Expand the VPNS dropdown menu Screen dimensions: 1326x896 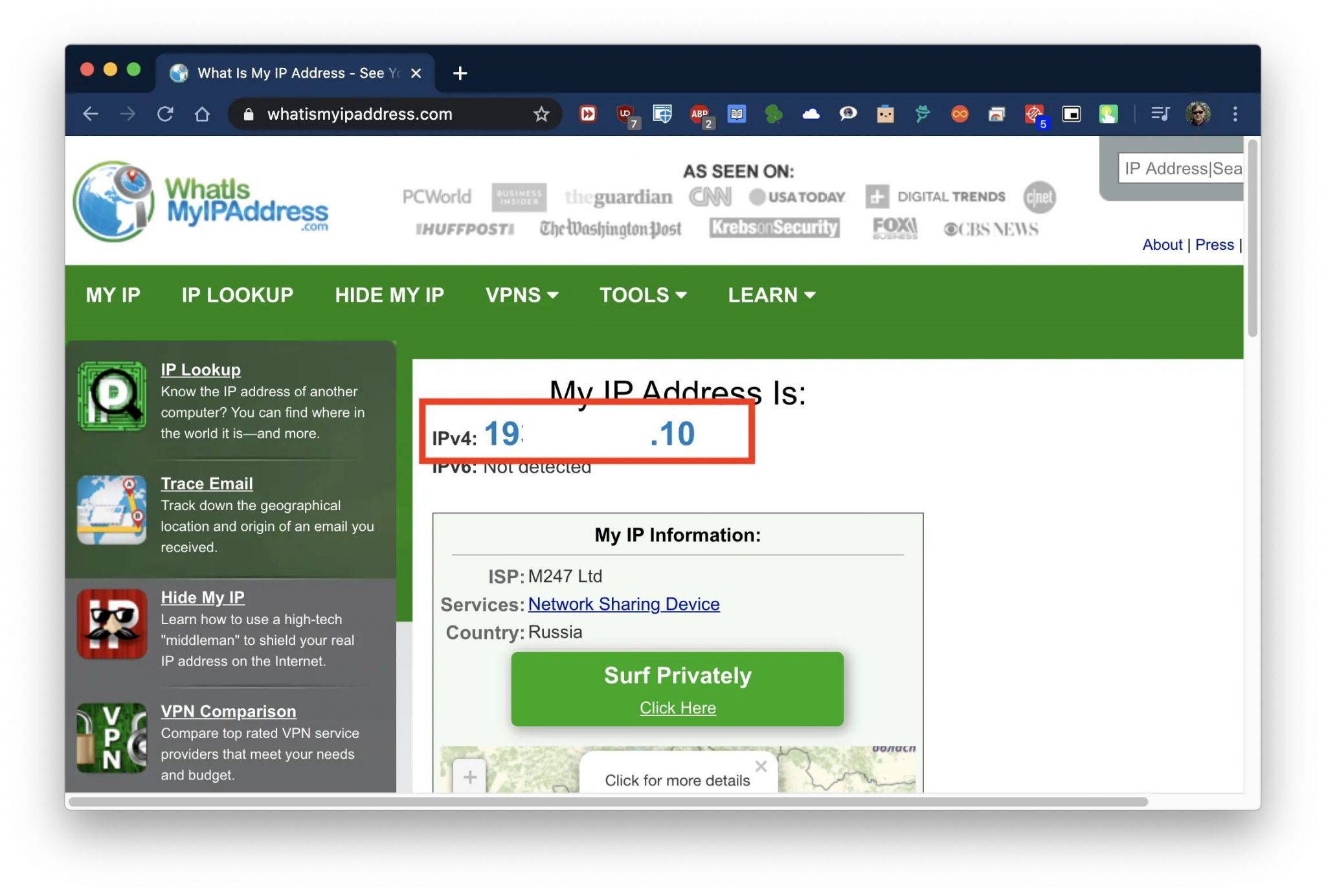point(522,295)
